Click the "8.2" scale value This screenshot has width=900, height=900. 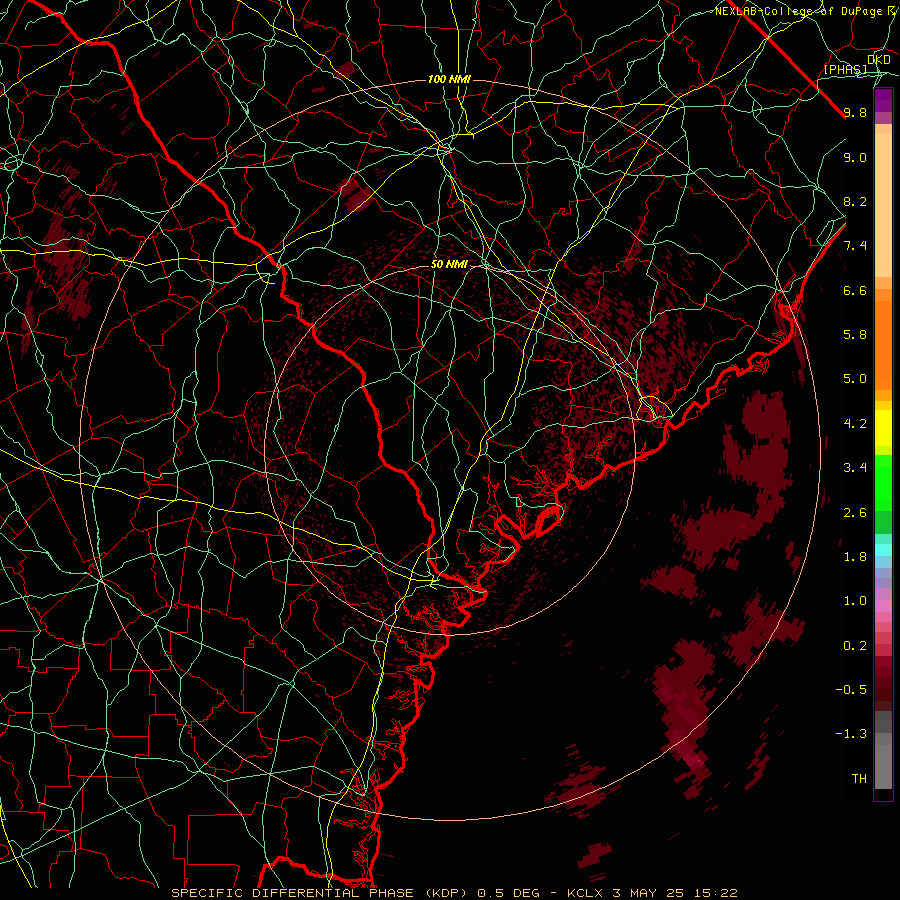(x=855, y=201)
